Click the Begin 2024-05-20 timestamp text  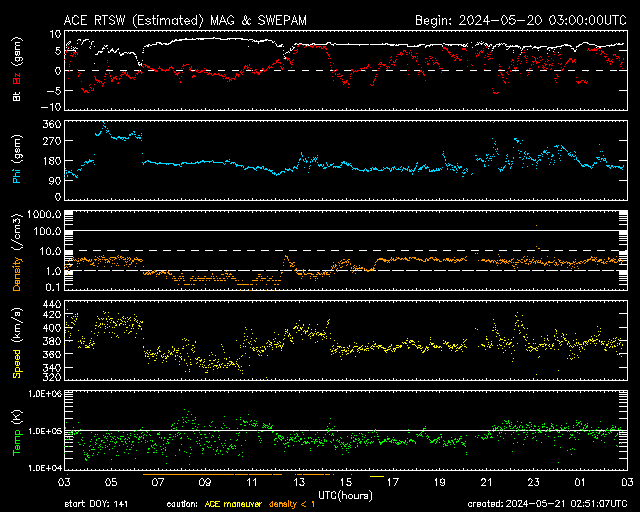coord(519,20)
